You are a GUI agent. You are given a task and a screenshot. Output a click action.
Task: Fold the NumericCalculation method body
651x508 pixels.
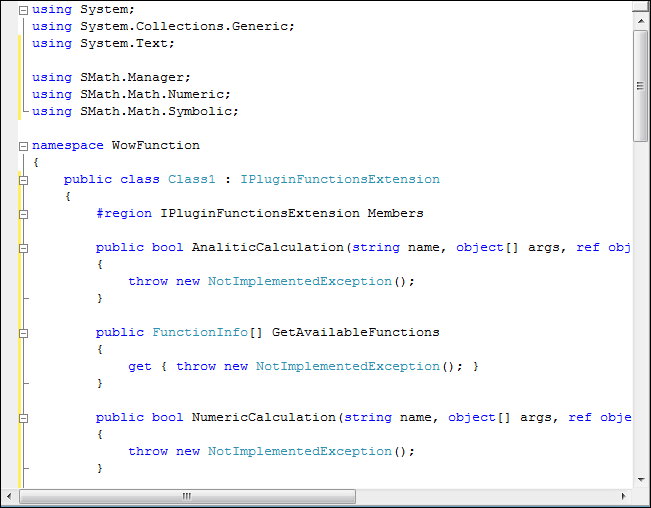(23, 418)
